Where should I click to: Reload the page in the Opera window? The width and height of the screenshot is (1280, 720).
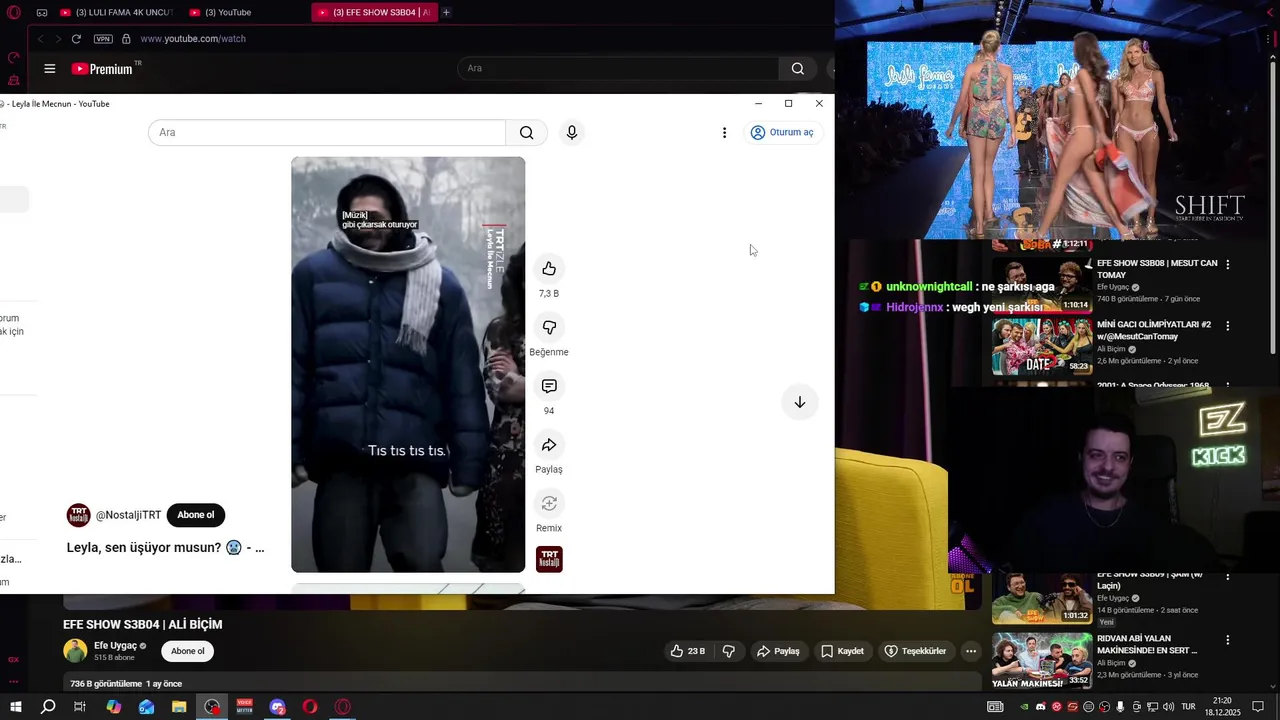pos(76,39)
